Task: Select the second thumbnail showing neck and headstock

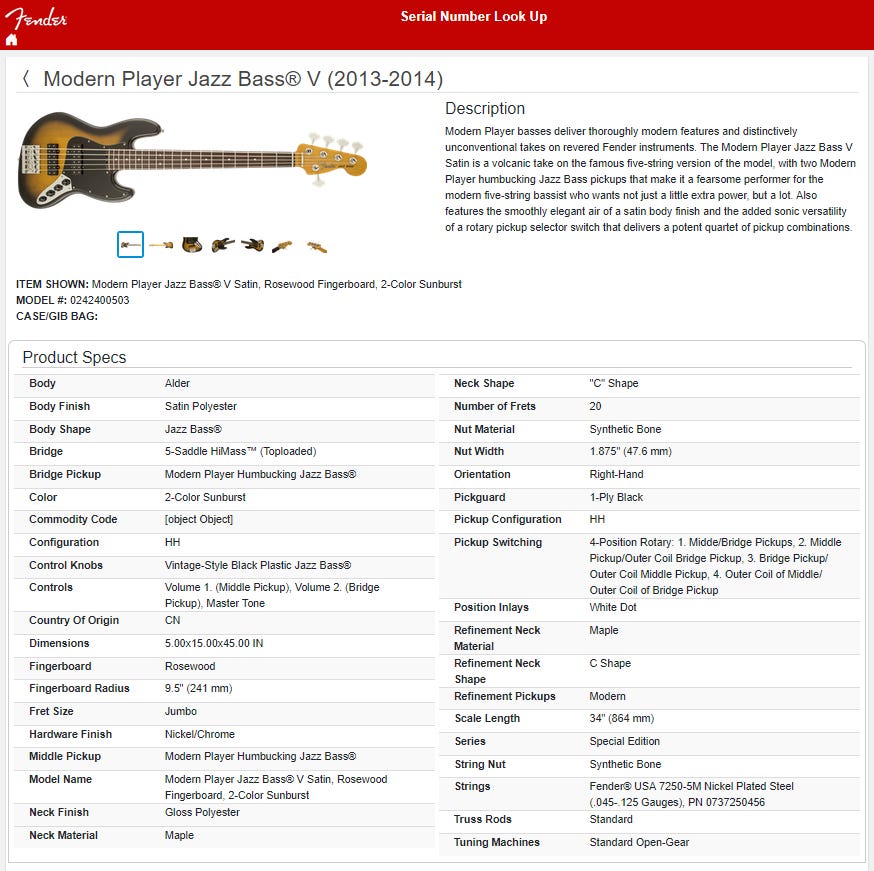Action: tap(161, 245)
